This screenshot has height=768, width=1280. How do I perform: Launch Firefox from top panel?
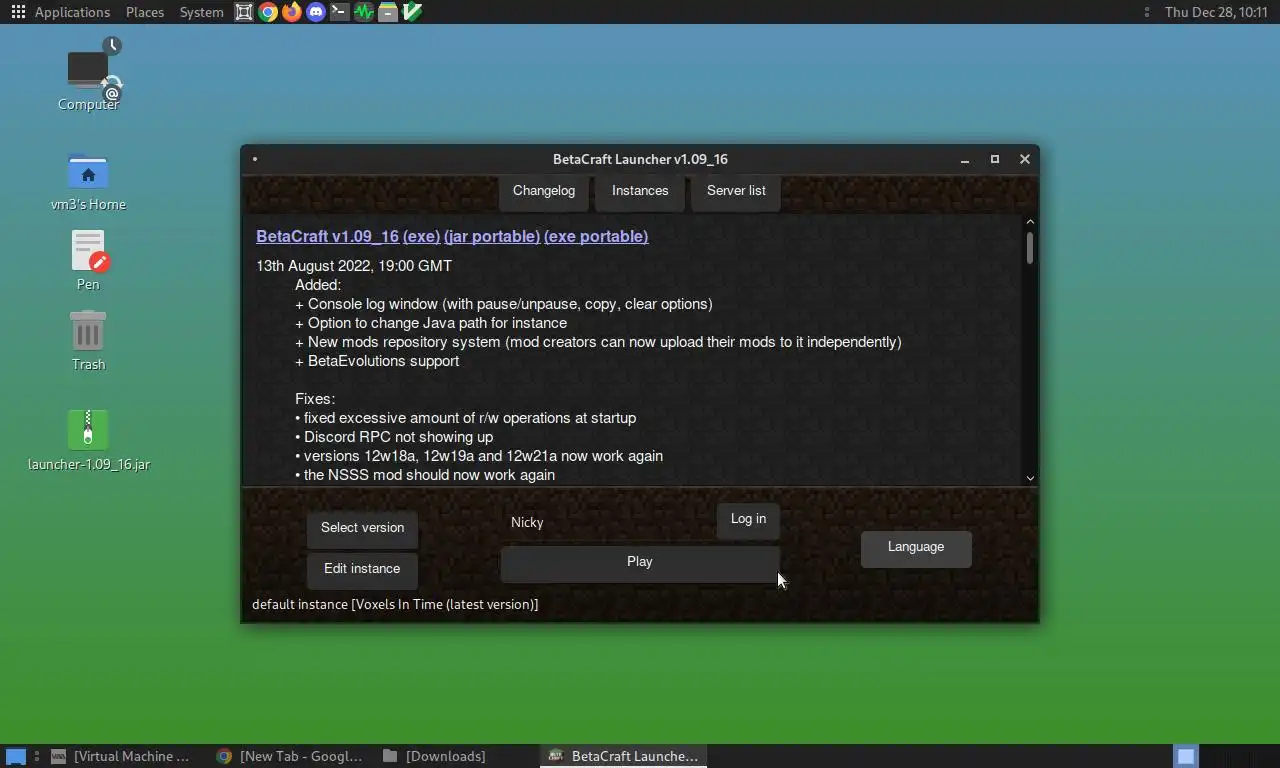point(292,12)
